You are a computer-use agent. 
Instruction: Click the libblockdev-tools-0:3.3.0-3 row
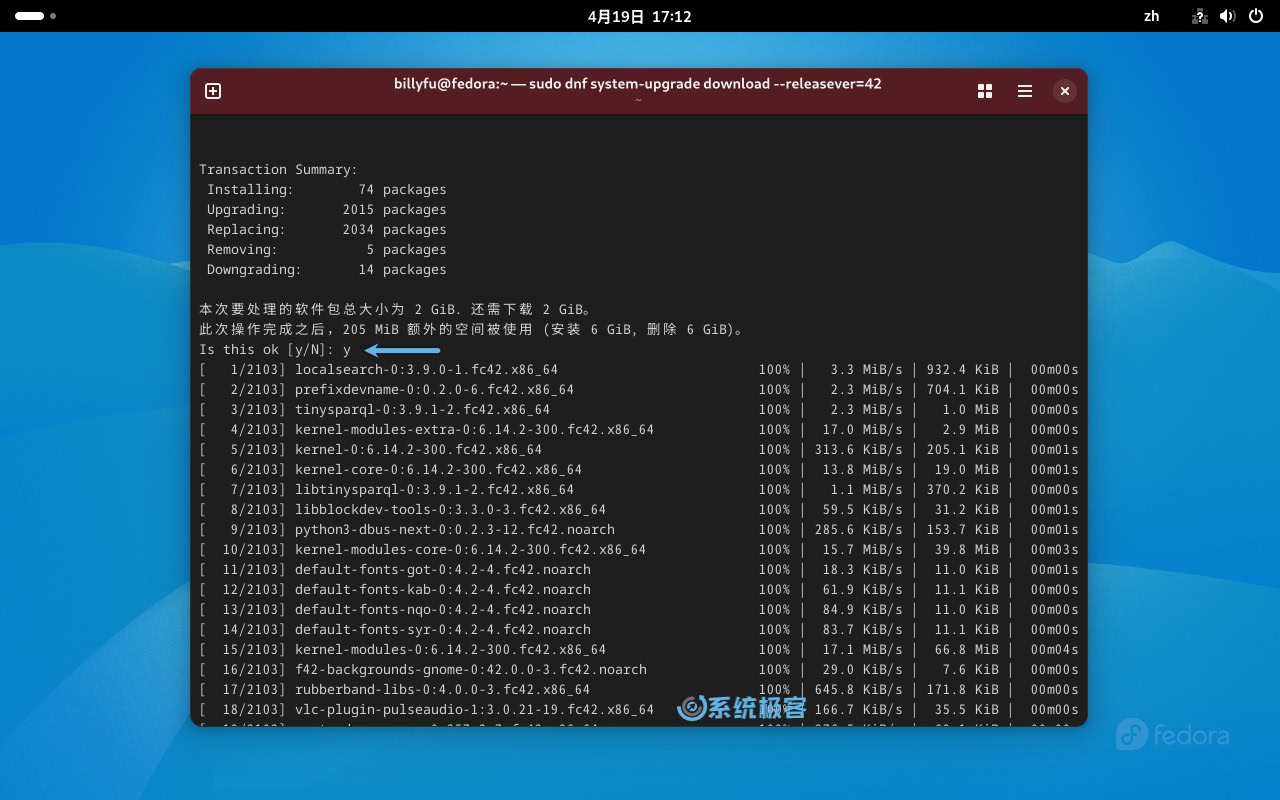[639, 509]
